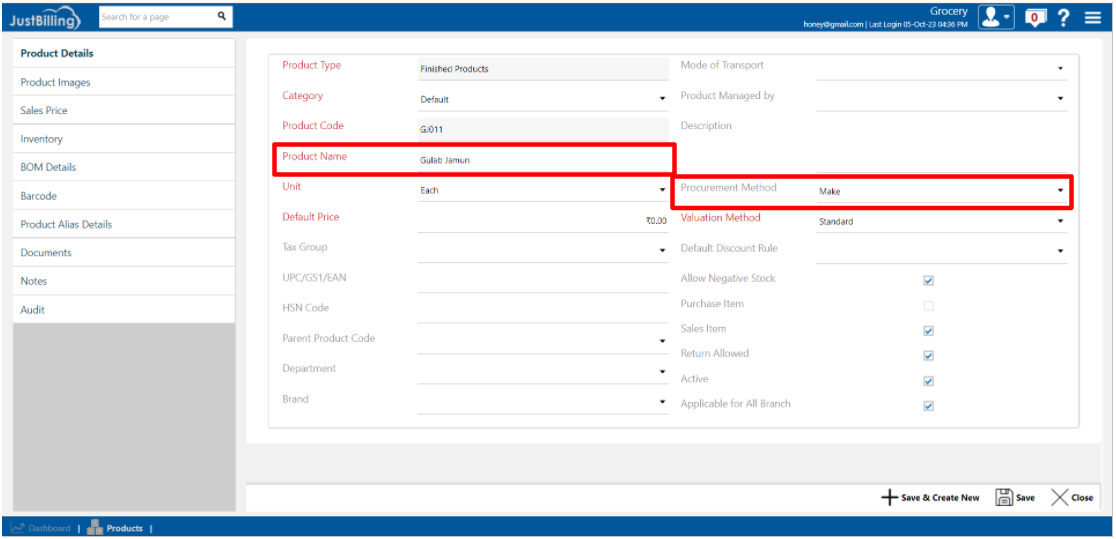1116x539 pixels.
Task: Click the search magnifier icon
Action: pos(221,16)
